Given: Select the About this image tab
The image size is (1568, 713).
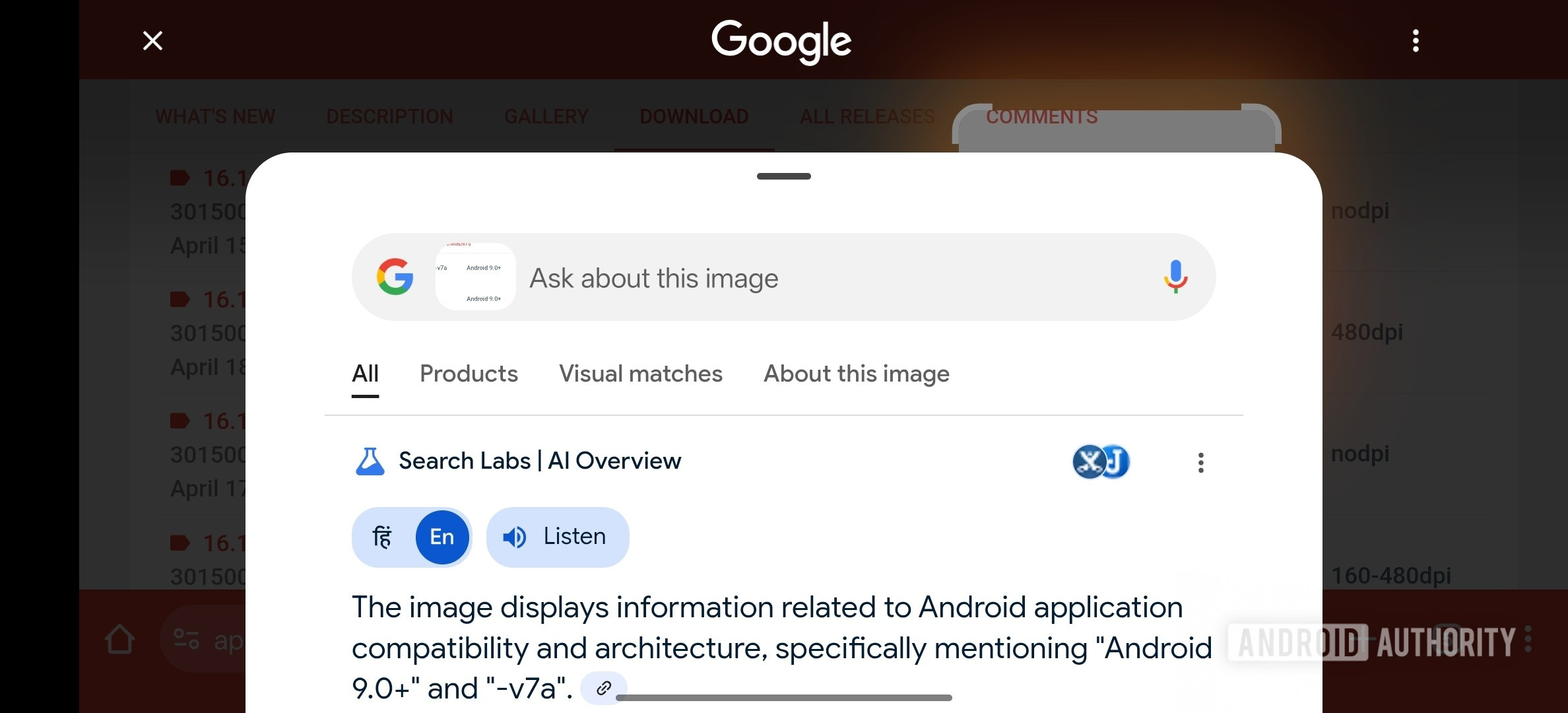Looking at the screenshot, I should point(856,374).
